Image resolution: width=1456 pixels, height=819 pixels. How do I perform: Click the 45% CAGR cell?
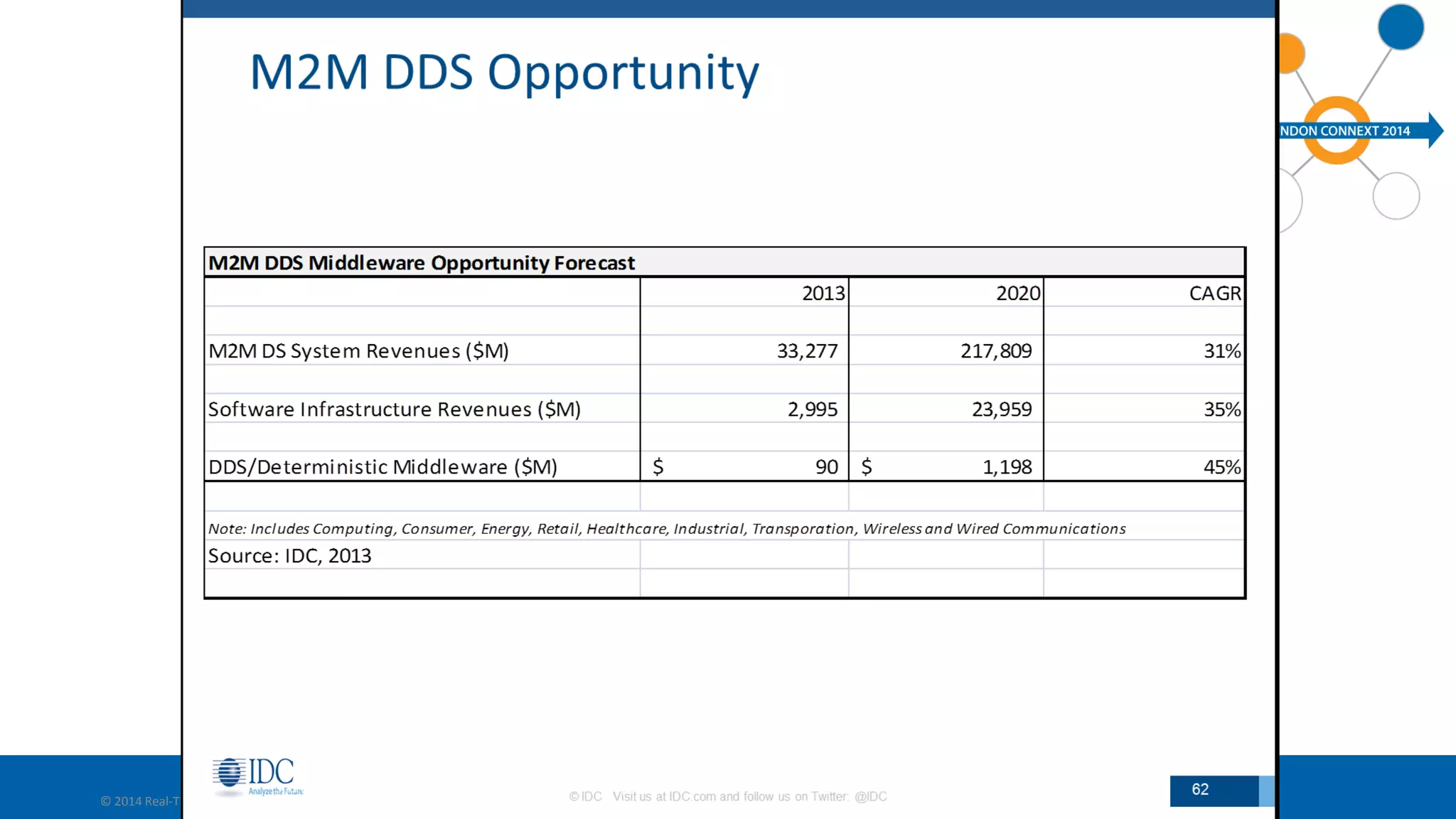[1221, 467]
